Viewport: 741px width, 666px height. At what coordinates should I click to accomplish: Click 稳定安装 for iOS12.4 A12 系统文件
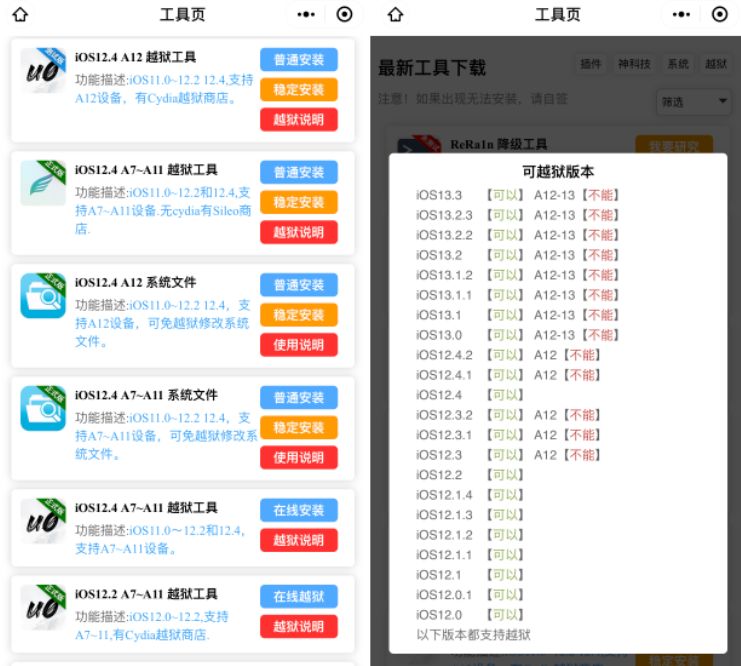coord(299,315)
